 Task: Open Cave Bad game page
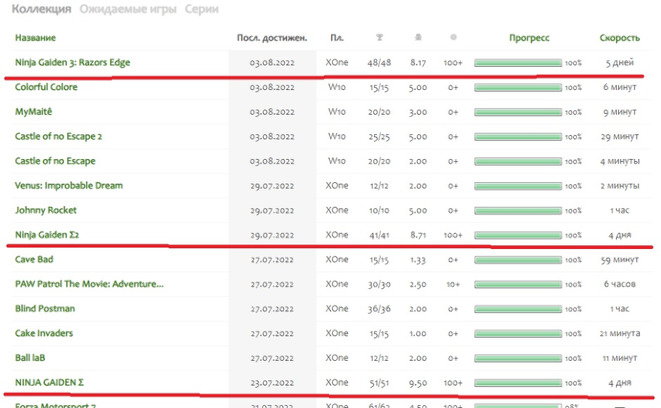tap(34, 259)
